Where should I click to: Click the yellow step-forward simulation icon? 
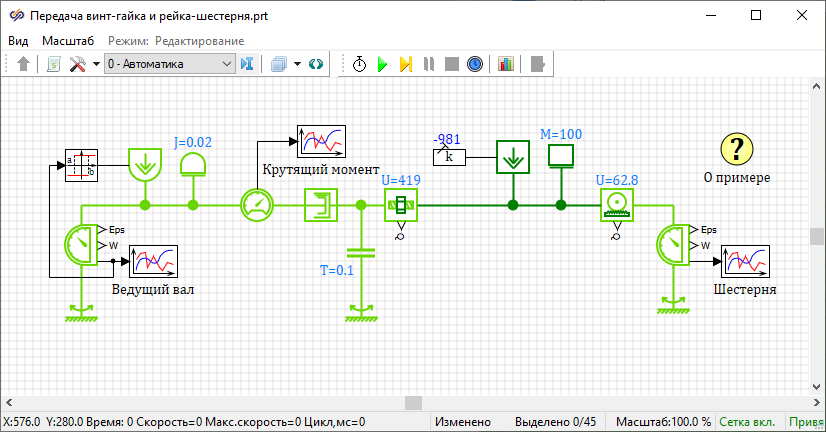pyautogui.click(x=405, y=64)
